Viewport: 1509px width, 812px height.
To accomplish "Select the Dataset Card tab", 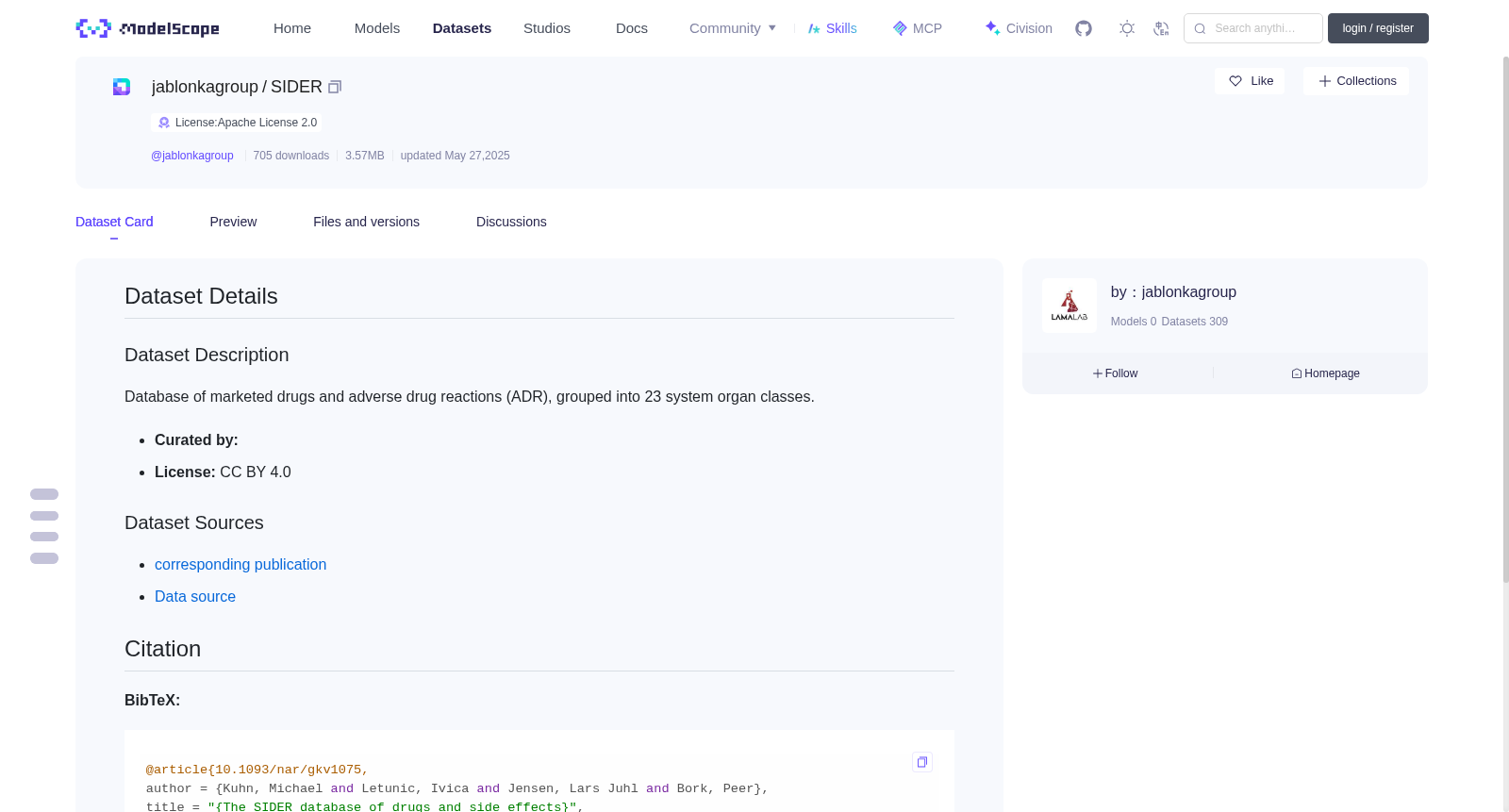I will 114,222.
